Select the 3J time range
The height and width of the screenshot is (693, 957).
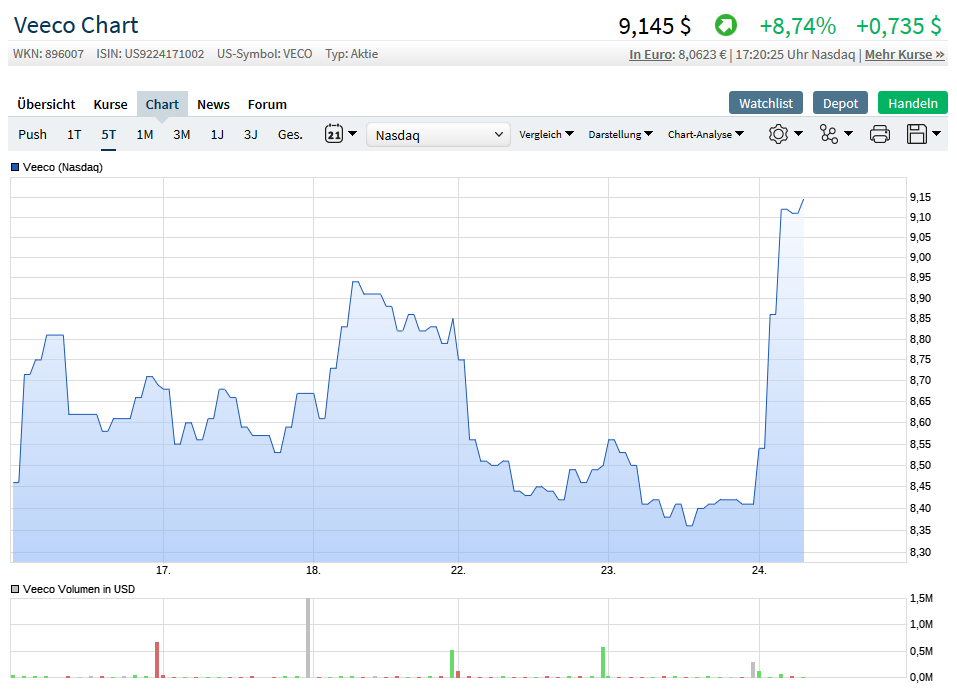coord(251,134)
